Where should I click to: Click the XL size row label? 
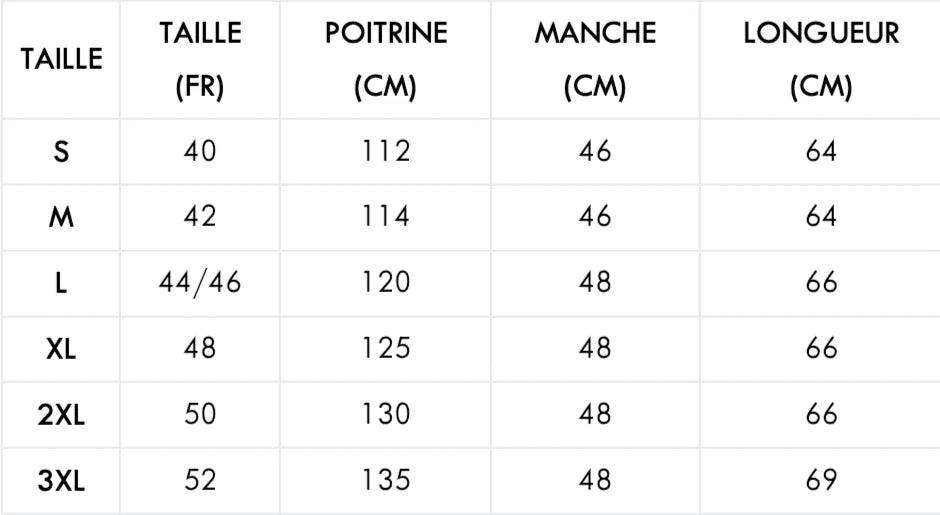[62, 349]
